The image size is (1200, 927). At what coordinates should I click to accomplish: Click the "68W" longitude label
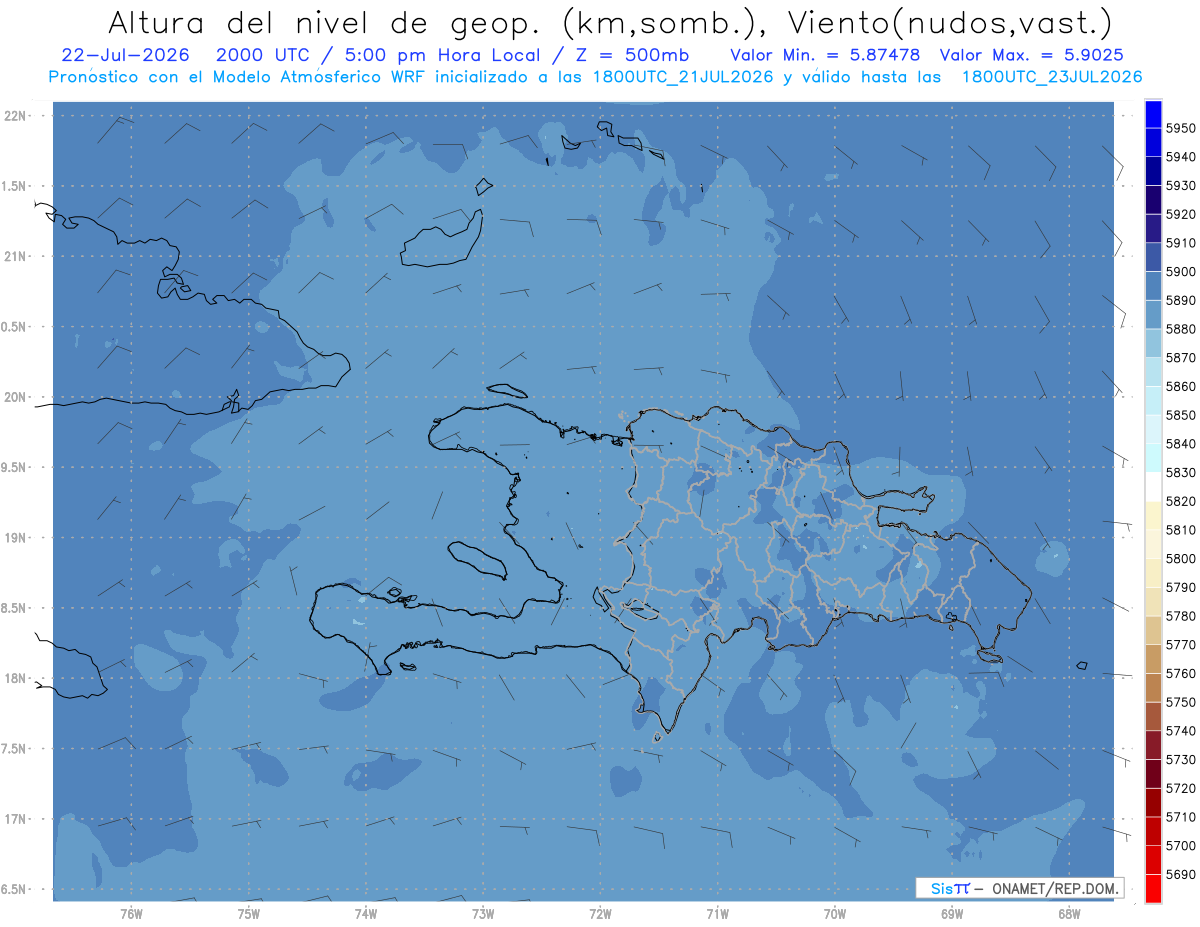pyautogui.click(x=1069, y=913)
